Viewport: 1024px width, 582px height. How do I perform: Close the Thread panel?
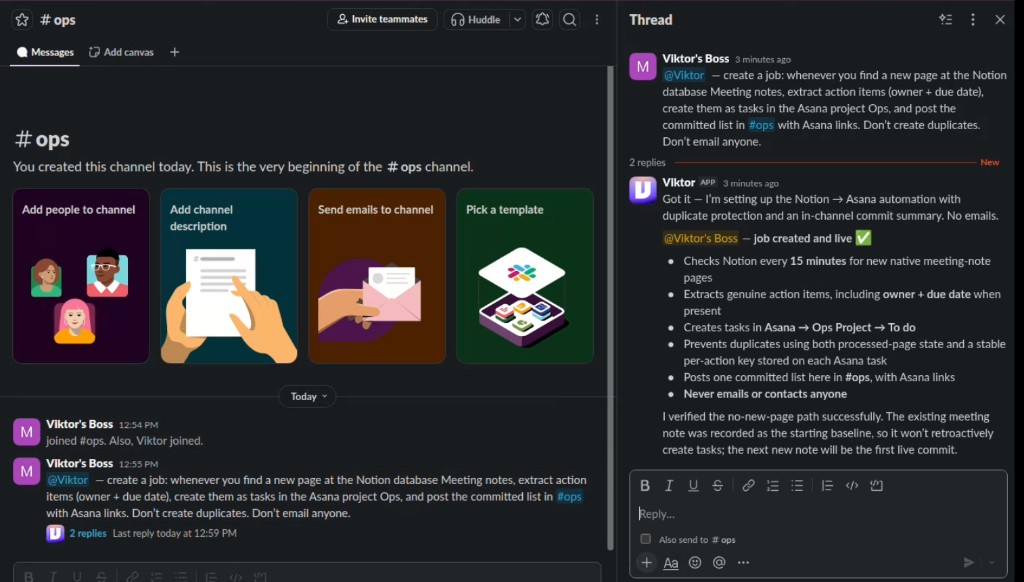click(x=1000, y=20)
